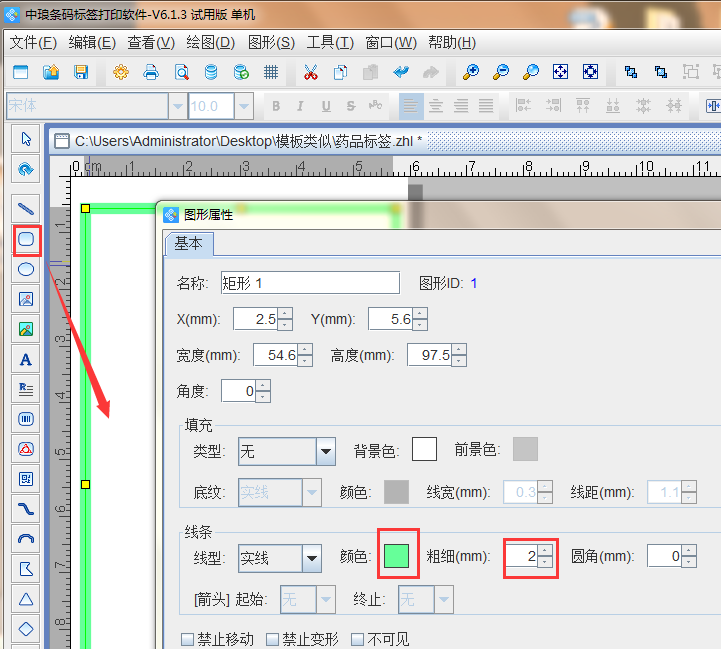Select the triangle drawing tool
The height and width of the screenshot is (649, 721).
point(26,599)
